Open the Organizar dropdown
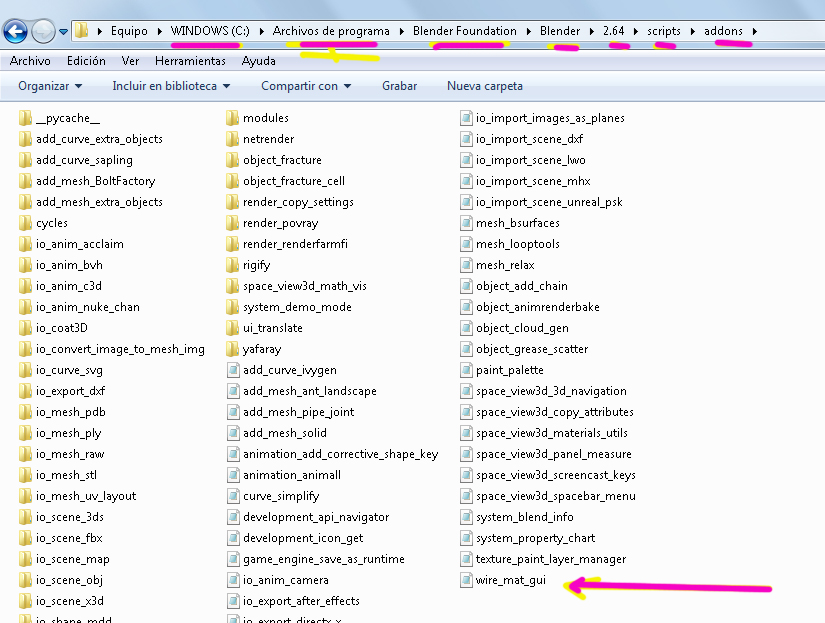 point(50,86)
